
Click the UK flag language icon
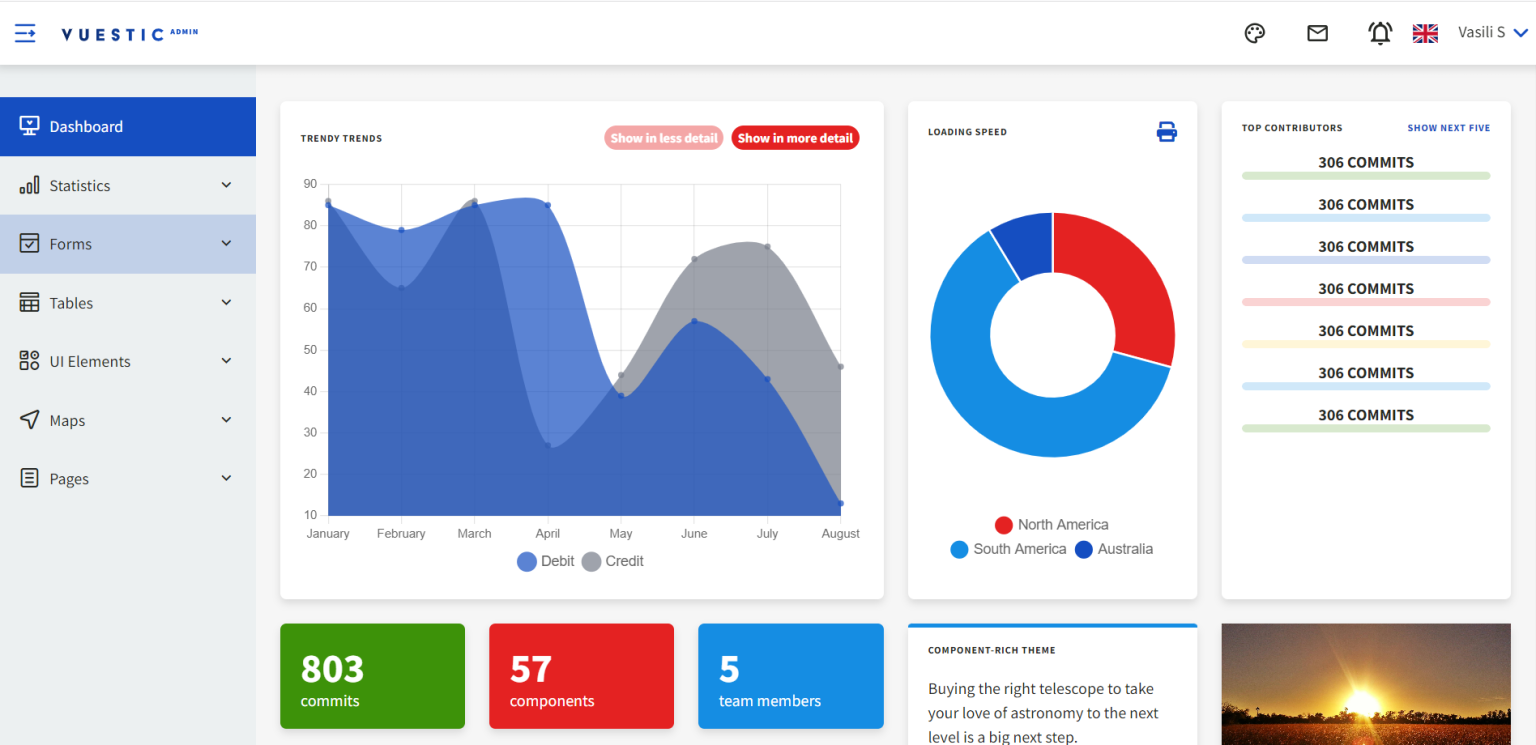point(1425,33)
